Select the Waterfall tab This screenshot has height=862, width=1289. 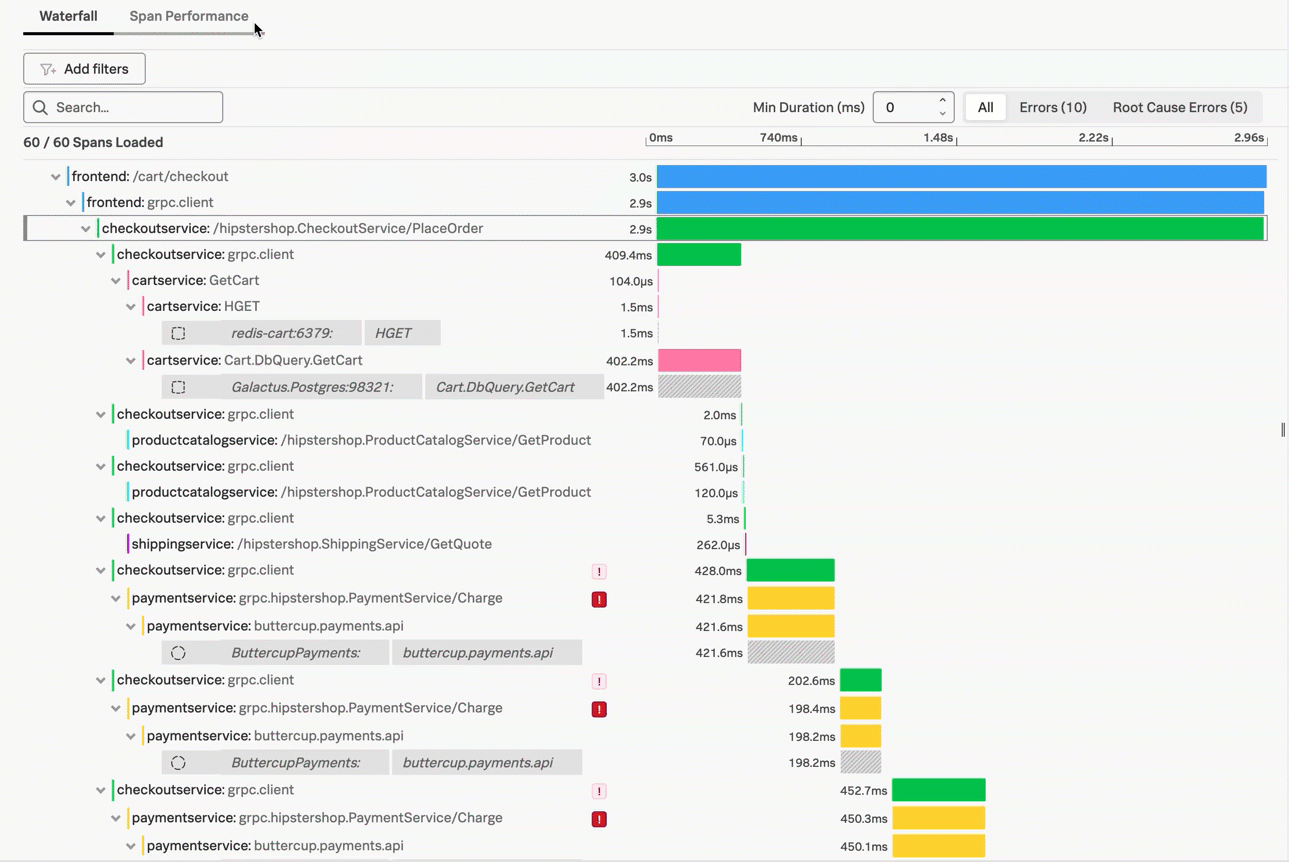pos(68,16)
